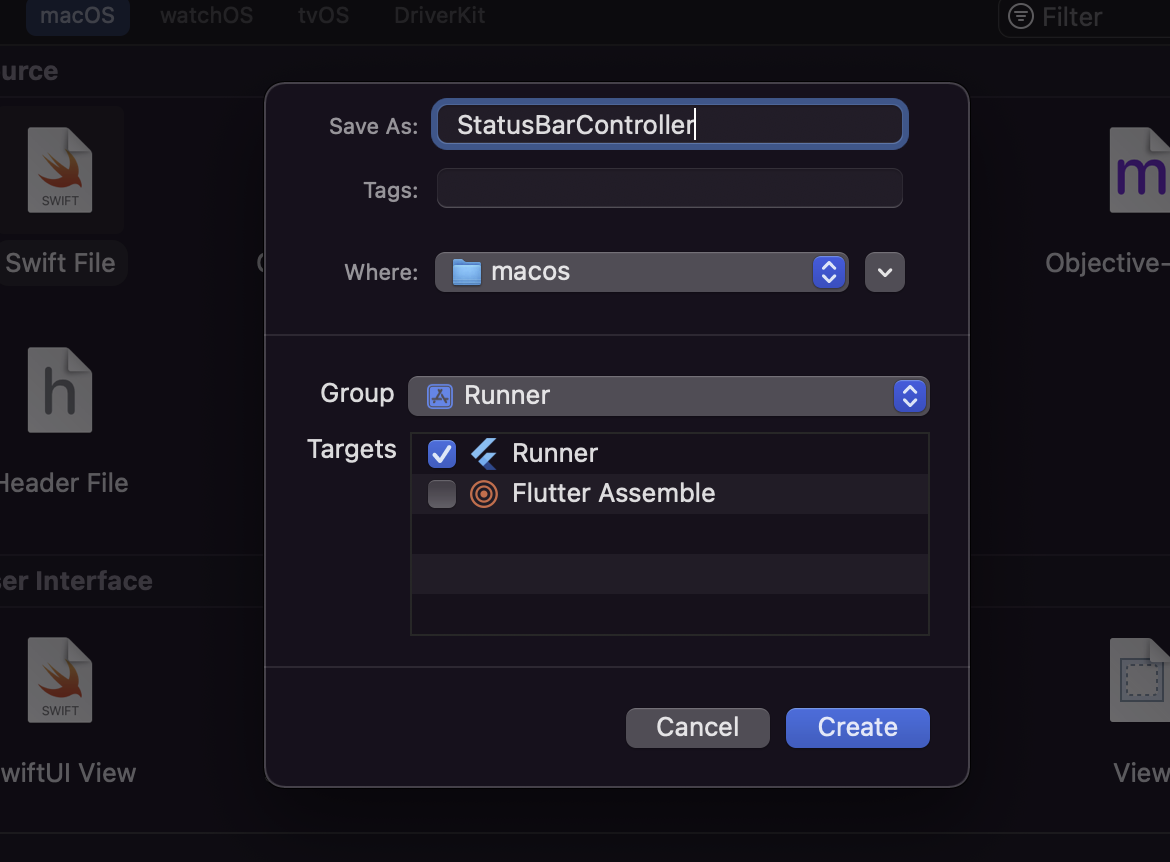Image resolution: width=1170 pixels, height=862 pixels.
Task: Pick the SwiftUI View template icon
Action: pyautogui.click(x=60, y=680)
